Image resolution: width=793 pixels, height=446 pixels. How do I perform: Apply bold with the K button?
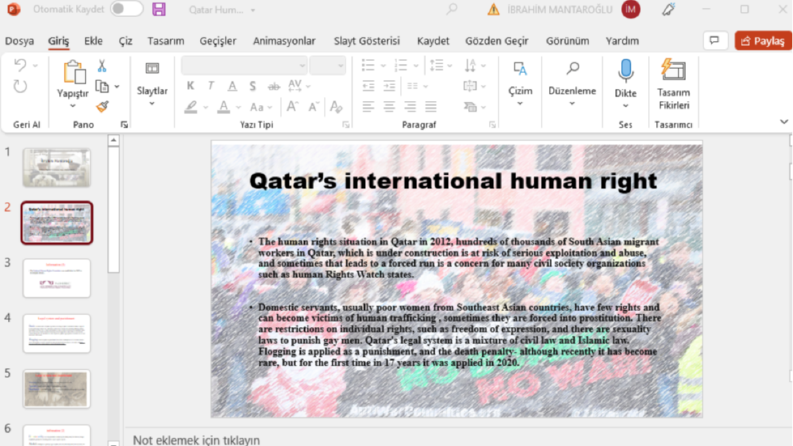coord(190,86)
